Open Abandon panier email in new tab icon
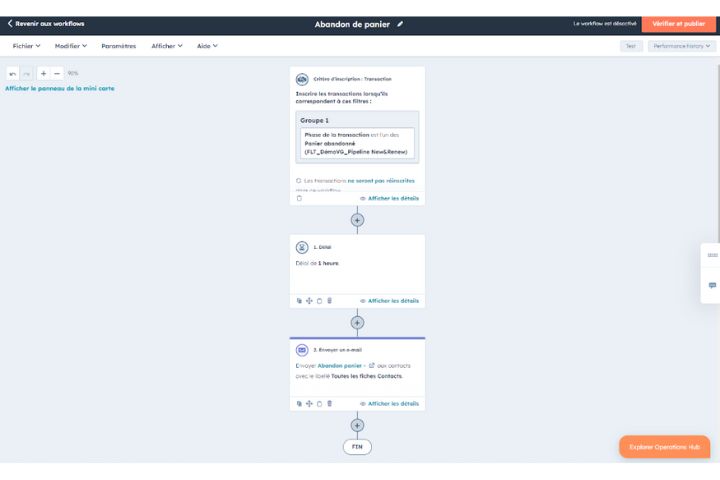 (371, 366)
